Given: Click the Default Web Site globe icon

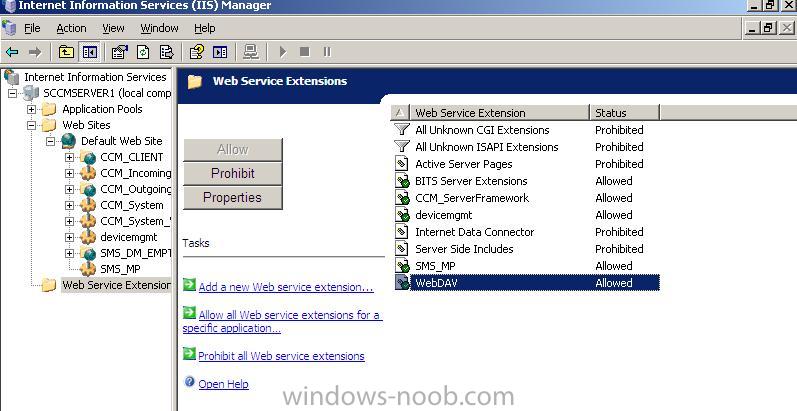Looking at the screenshot, I should pyautogui.click(x=69, y=141).
